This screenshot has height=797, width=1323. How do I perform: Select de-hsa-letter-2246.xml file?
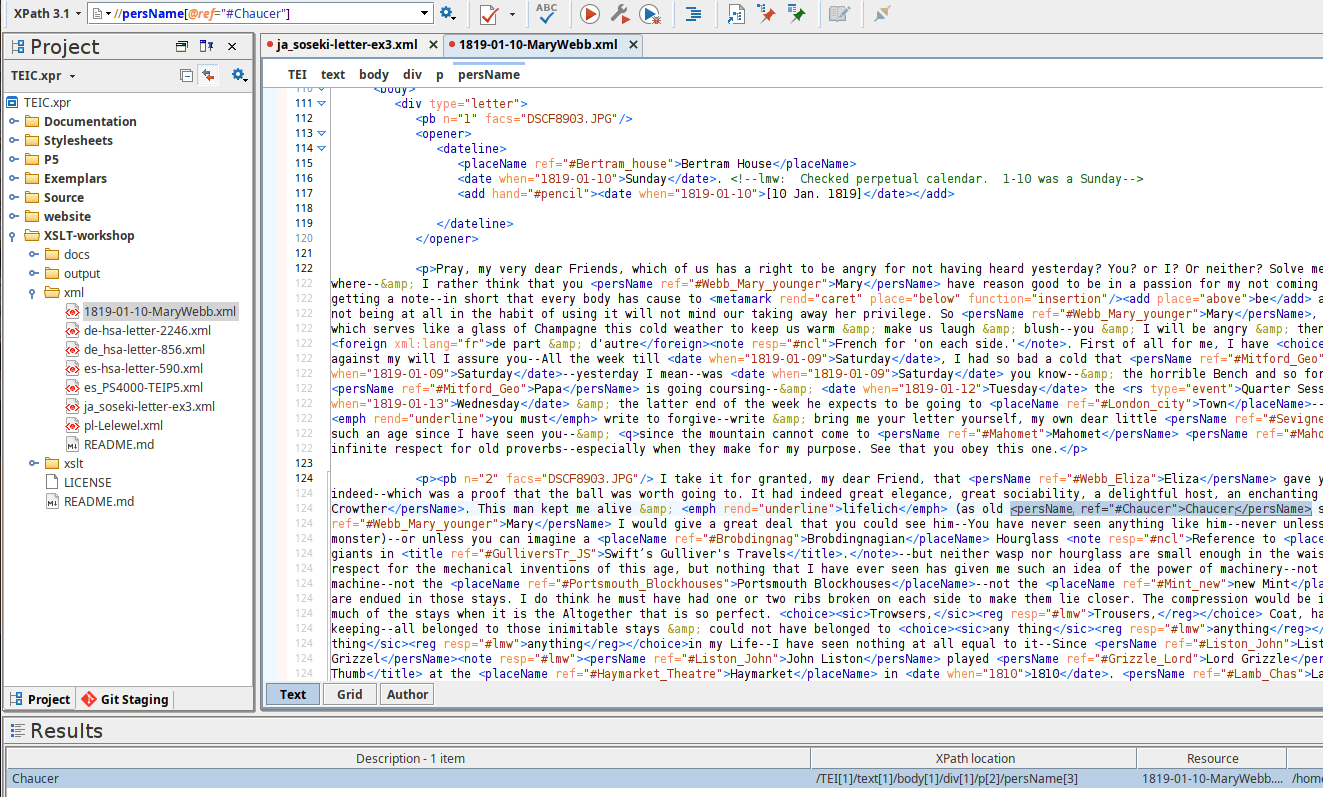[147, 331]
